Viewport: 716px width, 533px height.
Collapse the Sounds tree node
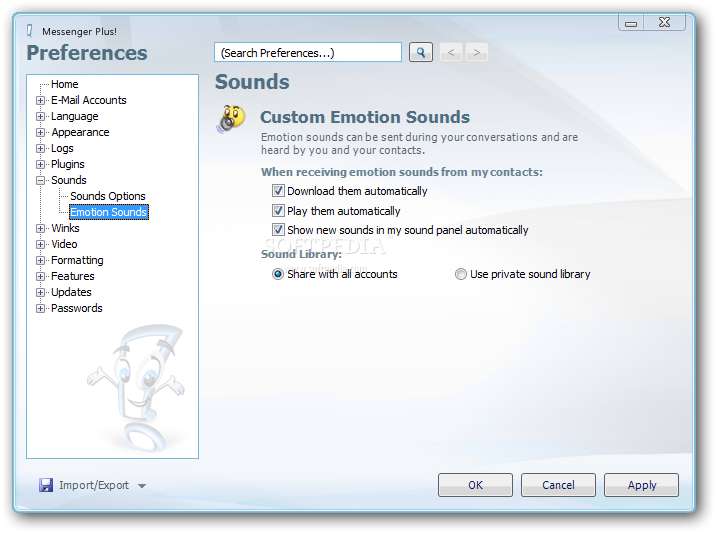tap(41, 180)
